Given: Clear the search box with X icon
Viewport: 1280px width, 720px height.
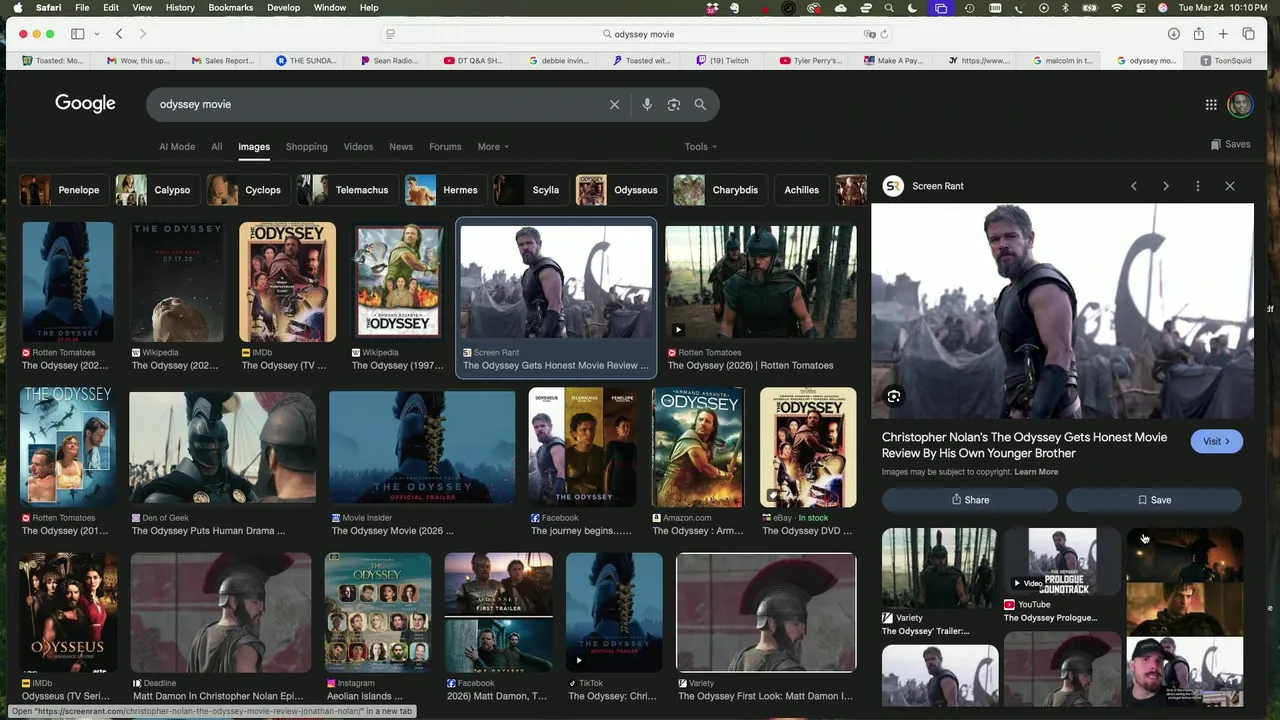Looking at the screenshot, I should (x=614, y=104).
